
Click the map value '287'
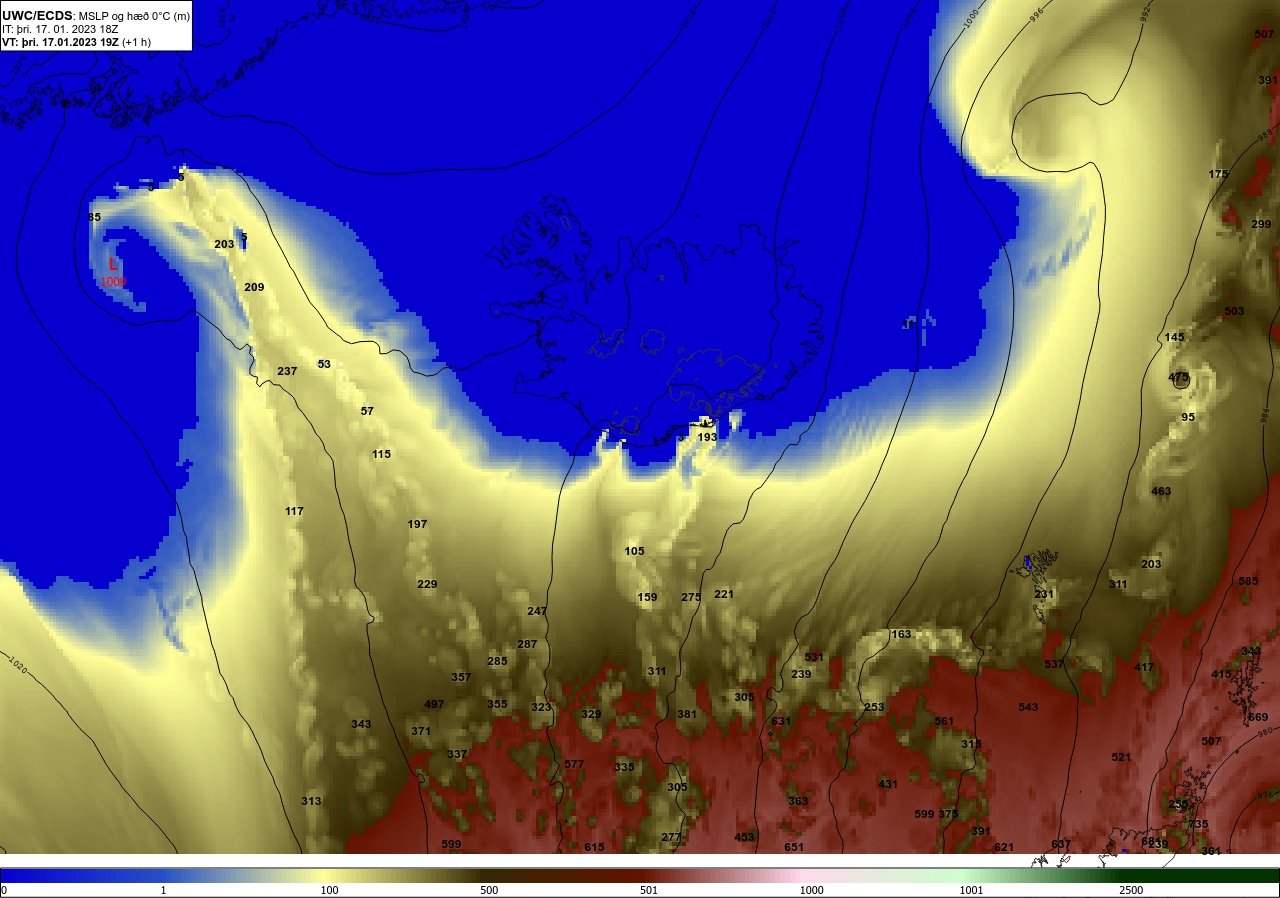point(527,644)
